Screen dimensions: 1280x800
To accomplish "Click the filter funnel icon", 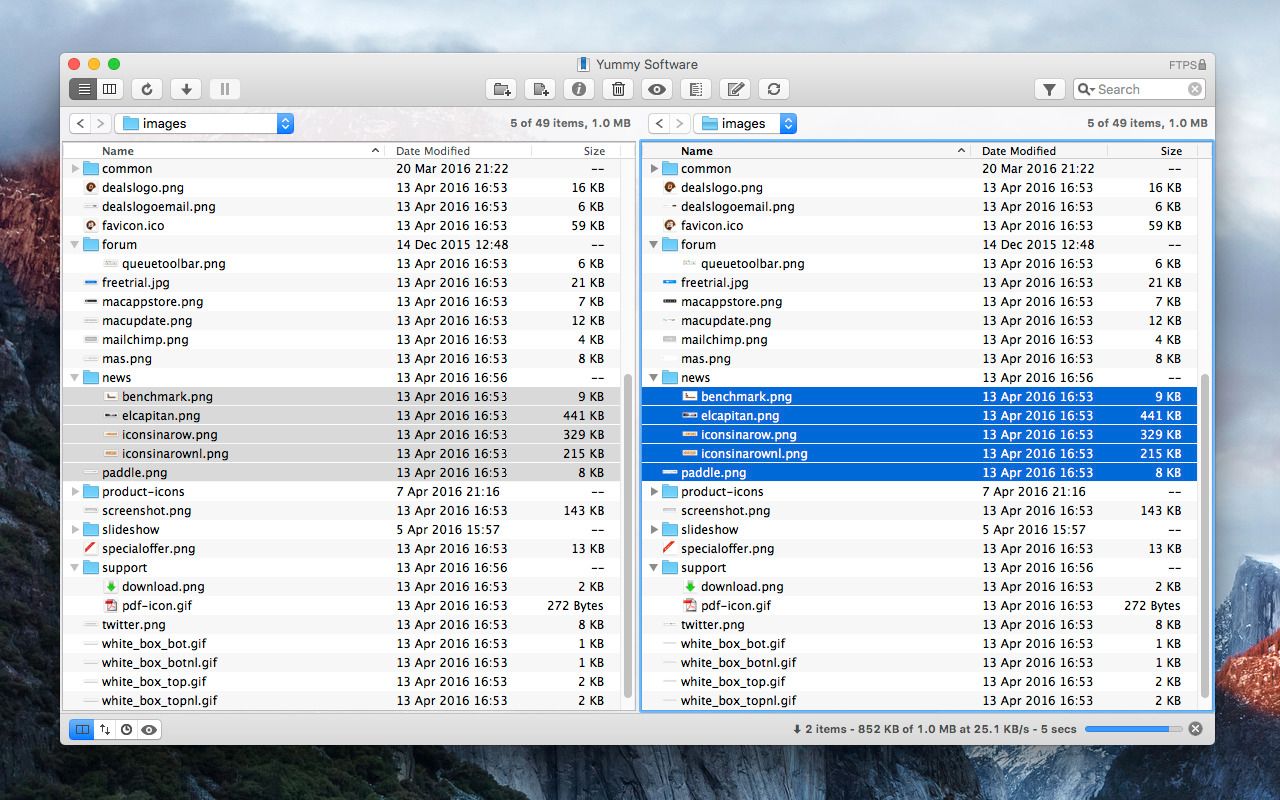I will (x=1049, y=89).
